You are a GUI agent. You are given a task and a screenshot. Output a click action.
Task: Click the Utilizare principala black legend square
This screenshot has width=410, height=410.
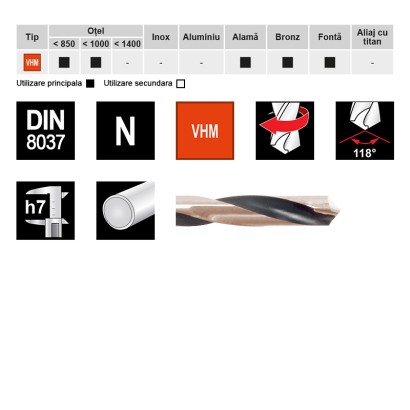point(90,84)
